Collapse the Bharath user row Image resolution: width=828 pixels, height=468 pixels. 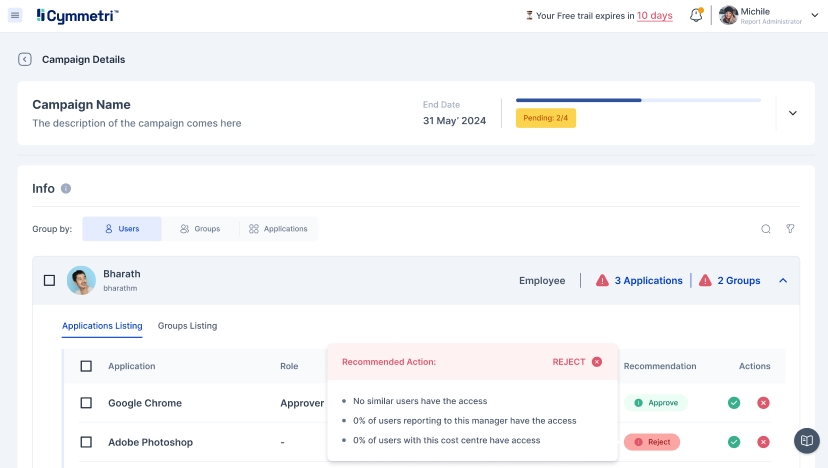pos(783,281)
